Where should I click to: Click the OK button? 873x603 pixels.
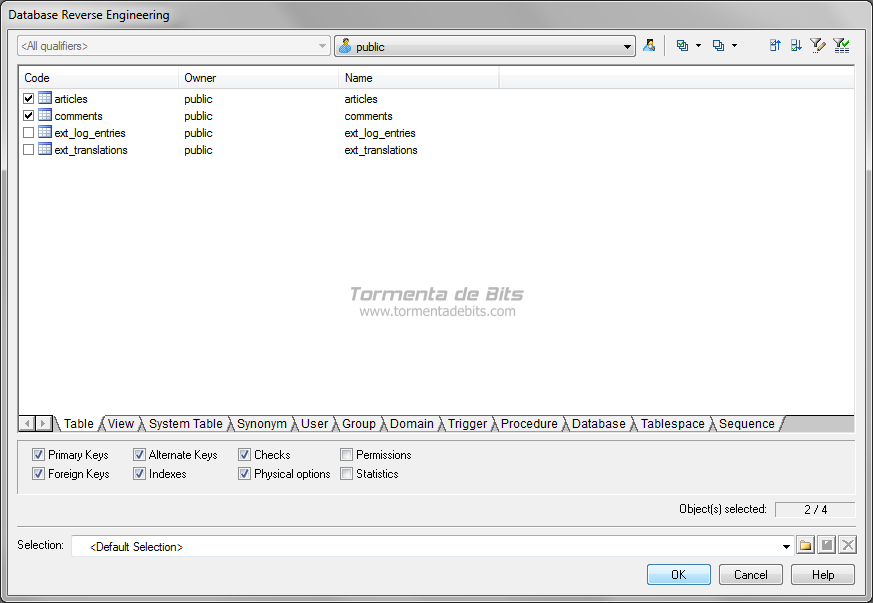pyautogui.click(x=679, y=575)
